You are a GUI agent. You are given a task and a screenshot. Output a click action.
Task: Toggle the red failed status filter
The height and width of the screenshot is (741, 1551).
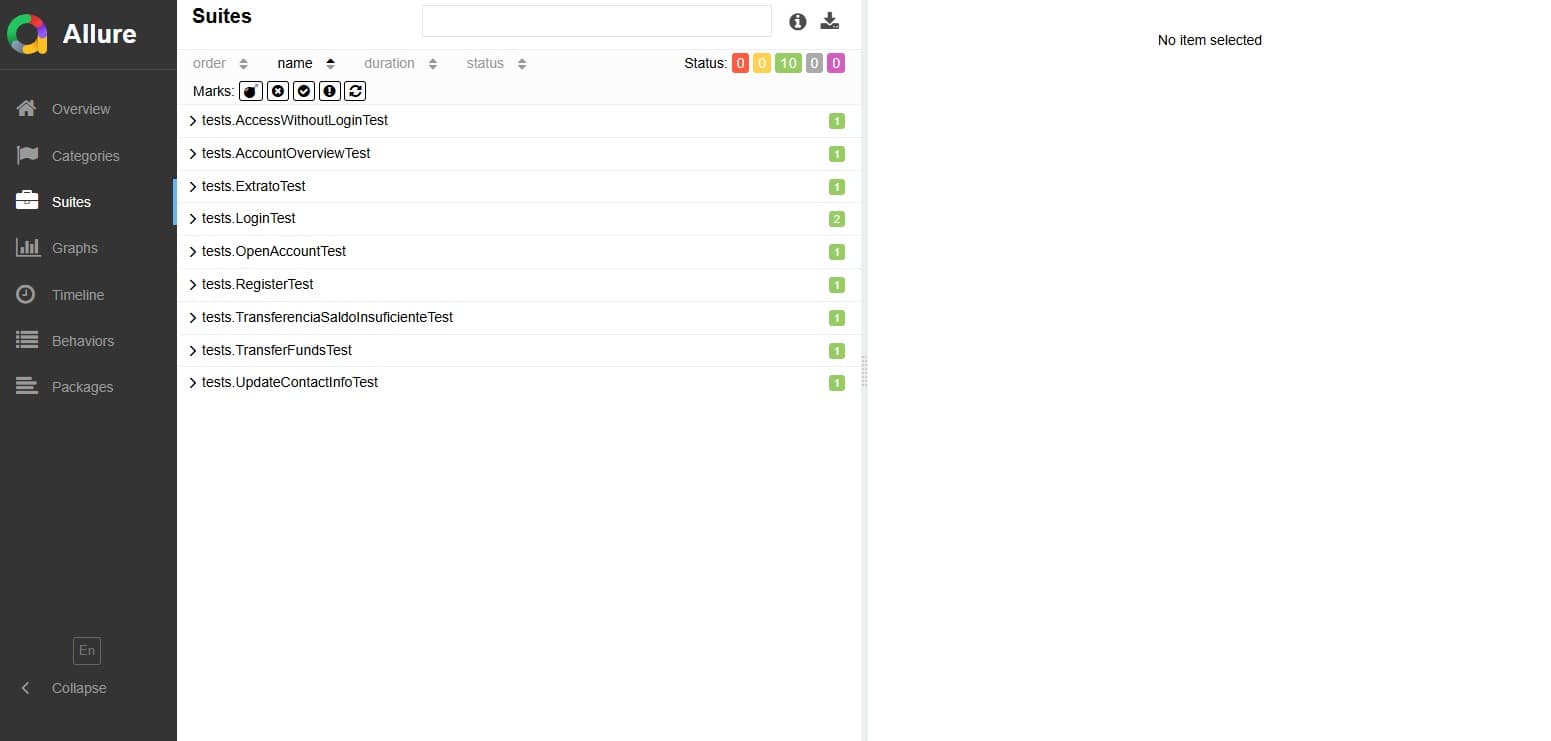(x=740, y=63)
